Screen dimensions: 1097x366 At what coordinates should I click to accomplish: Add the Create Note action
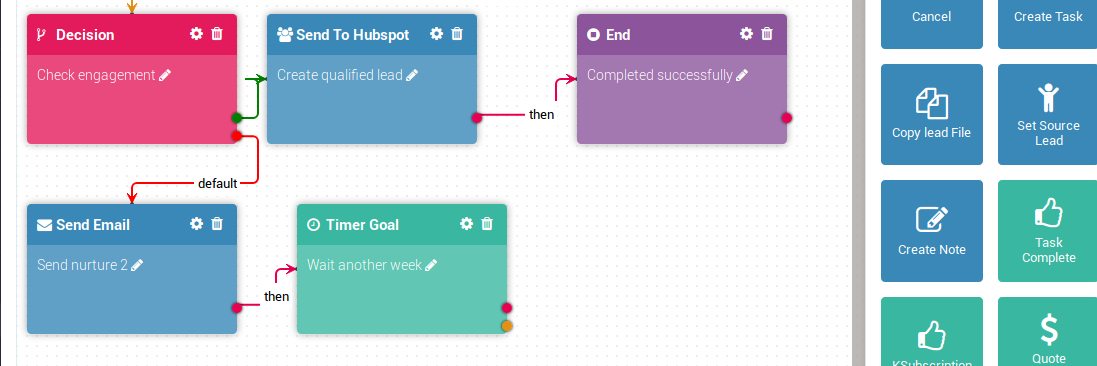pyautogui.click(x=931, y=231)
